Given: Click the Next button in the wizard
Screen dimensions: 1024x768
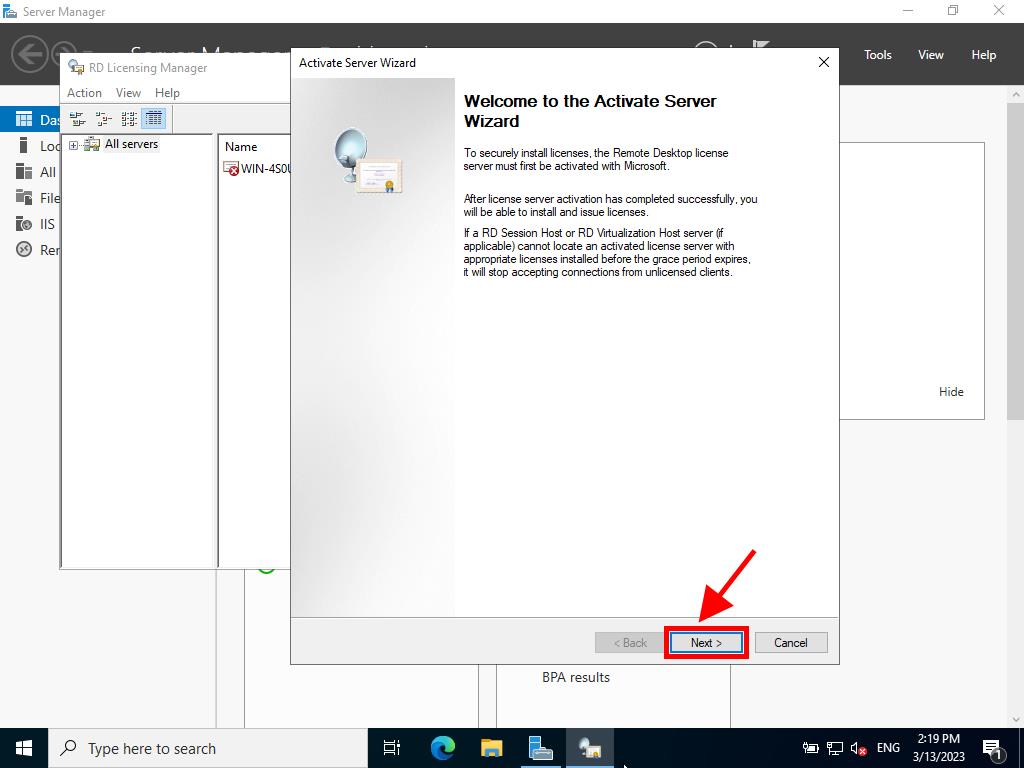Looking at the screenshot, I should pos(705,643).
